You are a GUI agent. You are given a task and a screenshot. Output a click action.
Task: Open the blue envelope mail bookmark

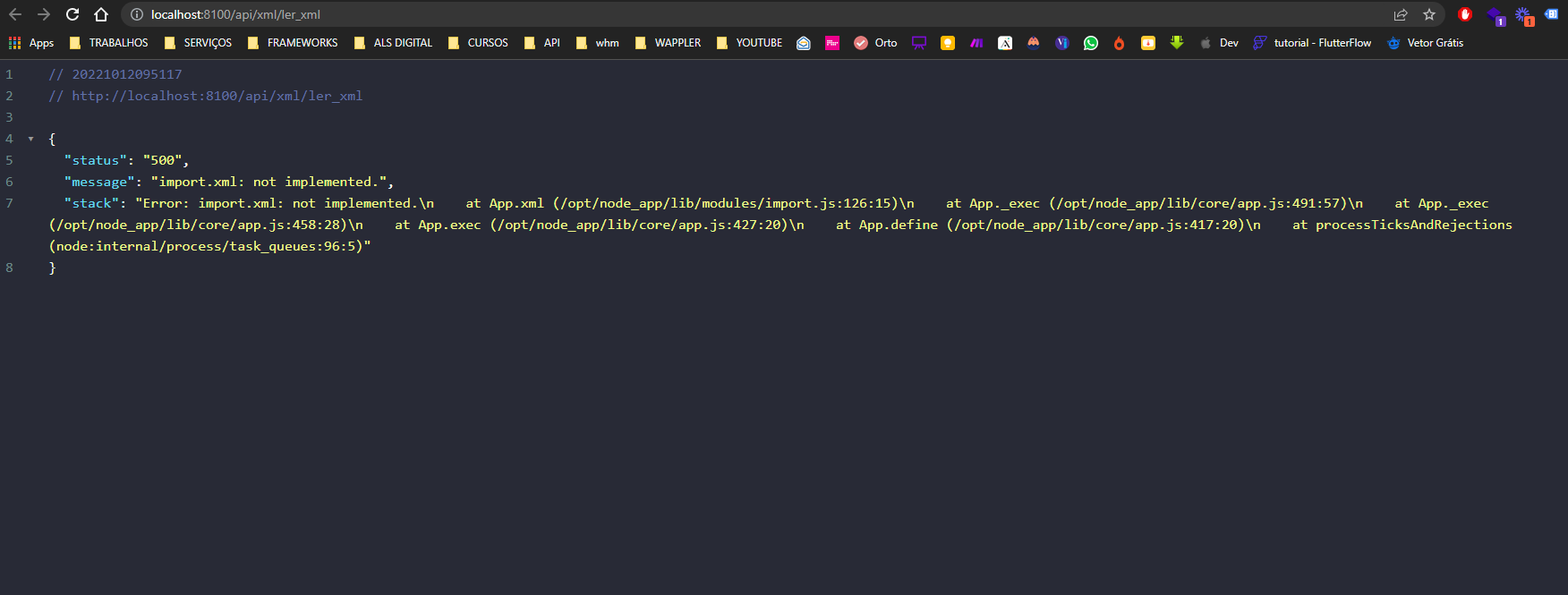[x=804, y=43]
